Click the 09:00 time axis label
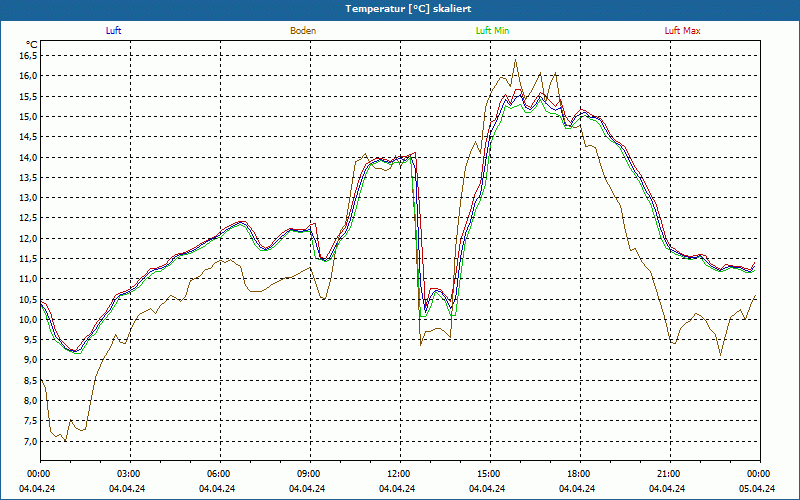The height and width of the screenshot is (500, 800). tap(310, 474)
